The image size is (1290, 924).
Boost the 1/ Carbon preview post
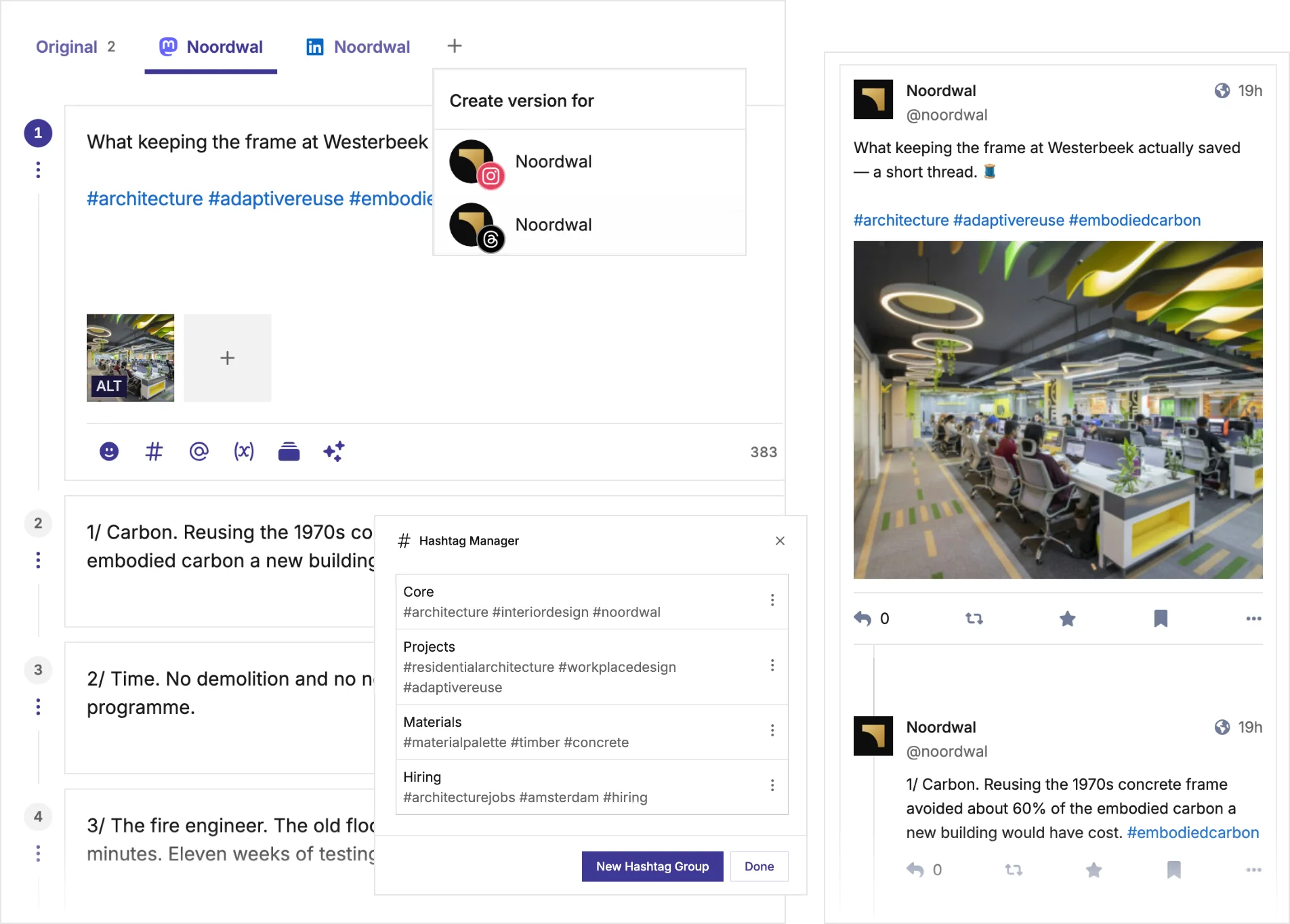(x=1014, y=870)
